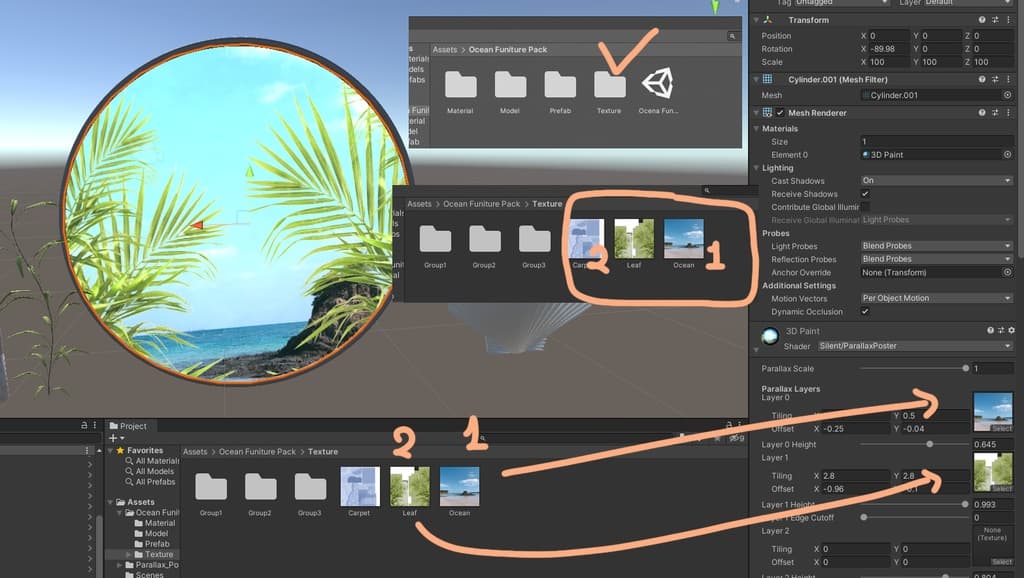Open Reflection Probes dropdown
1024x578 pixels.
coord(936,259)
